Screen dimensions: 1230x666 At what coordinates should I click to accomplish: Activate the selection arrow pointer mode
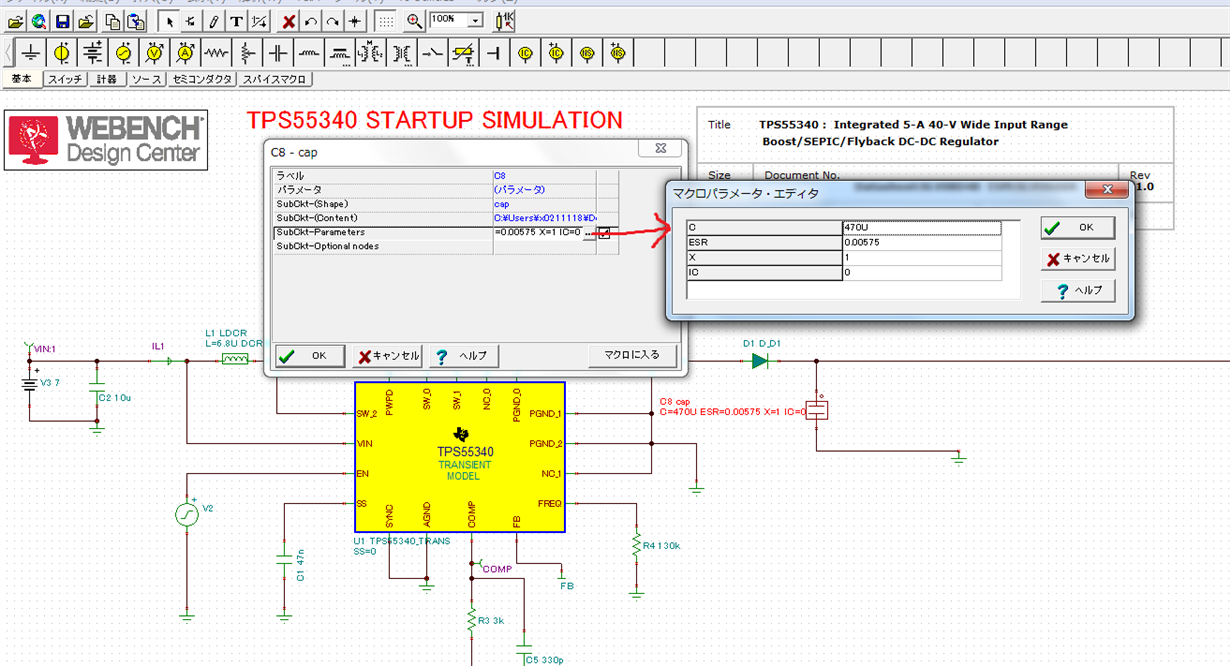coord(170,21)
